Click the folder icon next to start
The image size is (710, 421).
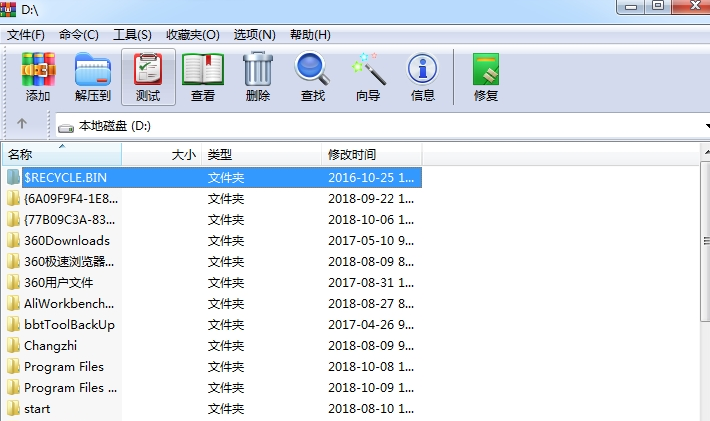pos(14,409)
